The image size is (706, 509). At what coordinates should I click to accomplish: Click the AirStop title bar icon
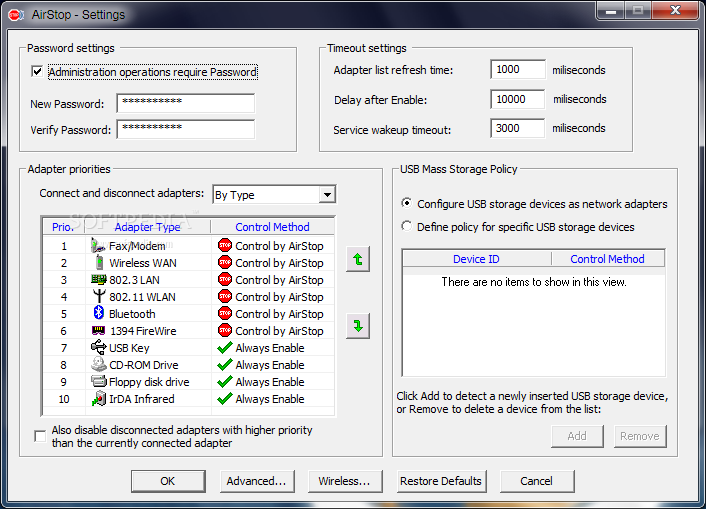pyautogui.click(x=16, y=15)
